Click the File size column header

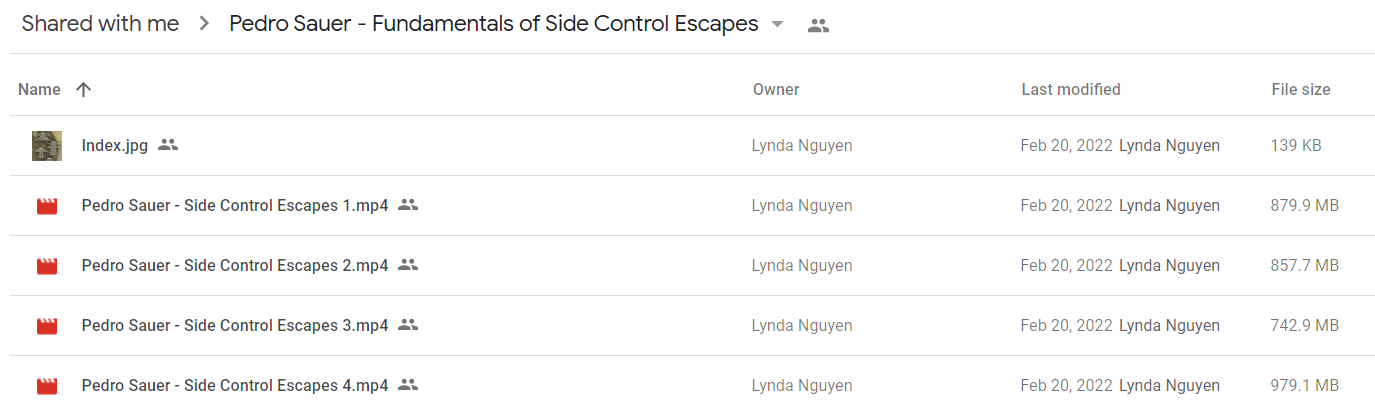[x=1301, y=90]
